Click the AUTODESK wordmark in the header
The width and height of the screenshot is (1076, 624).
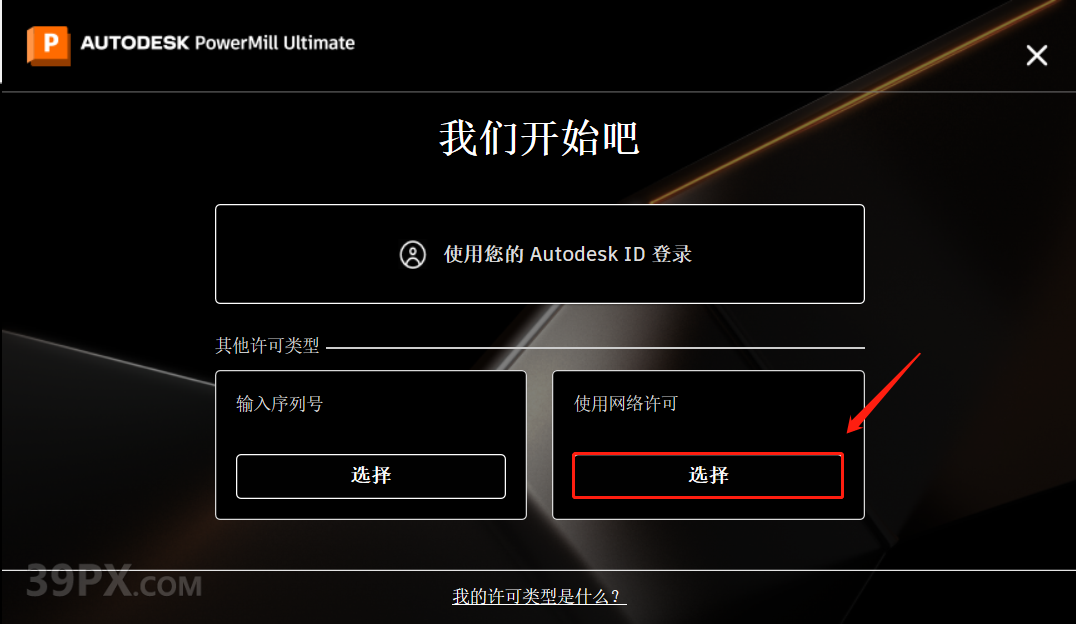point(134,43)
